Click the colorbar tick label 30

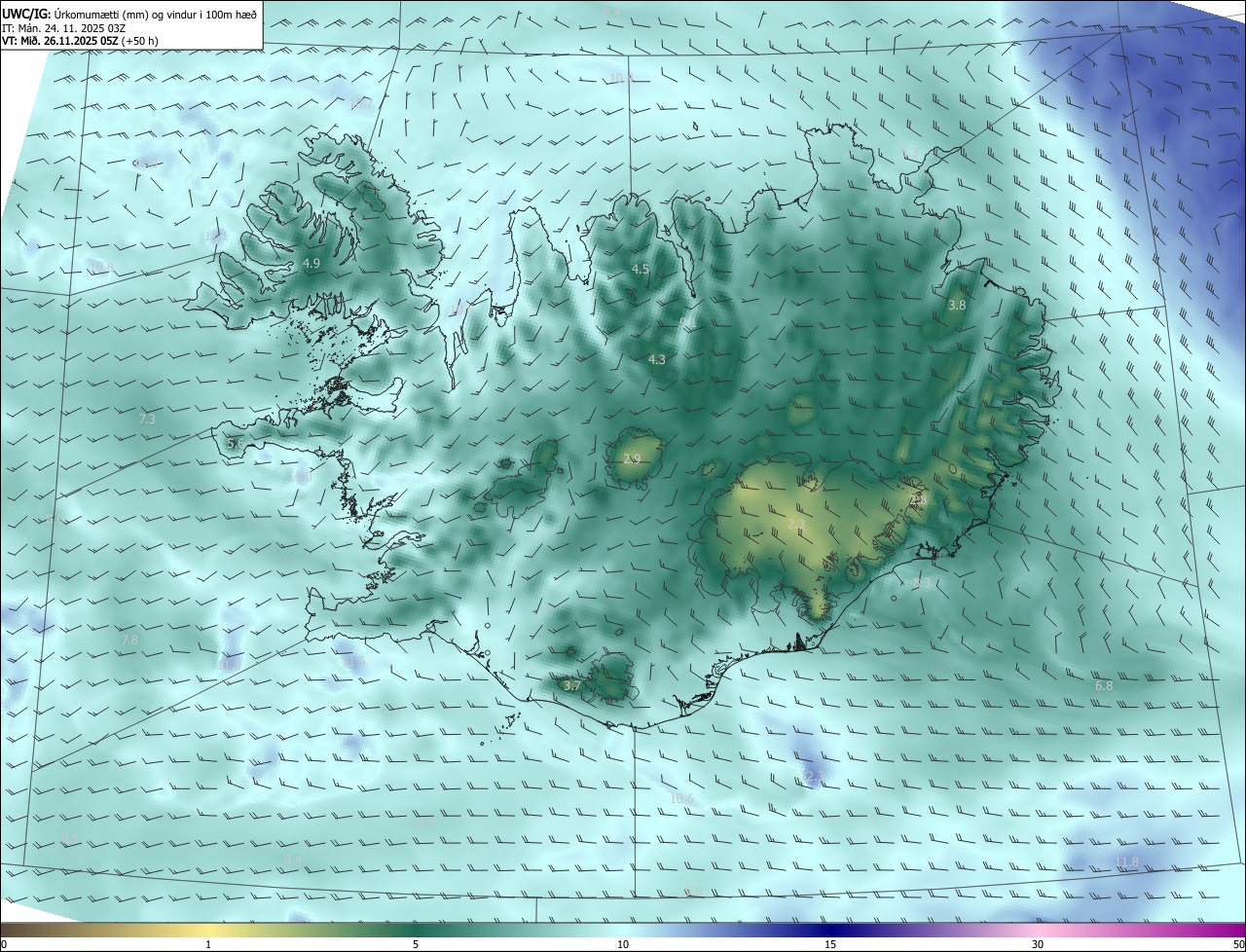(x=1038, y=944)
